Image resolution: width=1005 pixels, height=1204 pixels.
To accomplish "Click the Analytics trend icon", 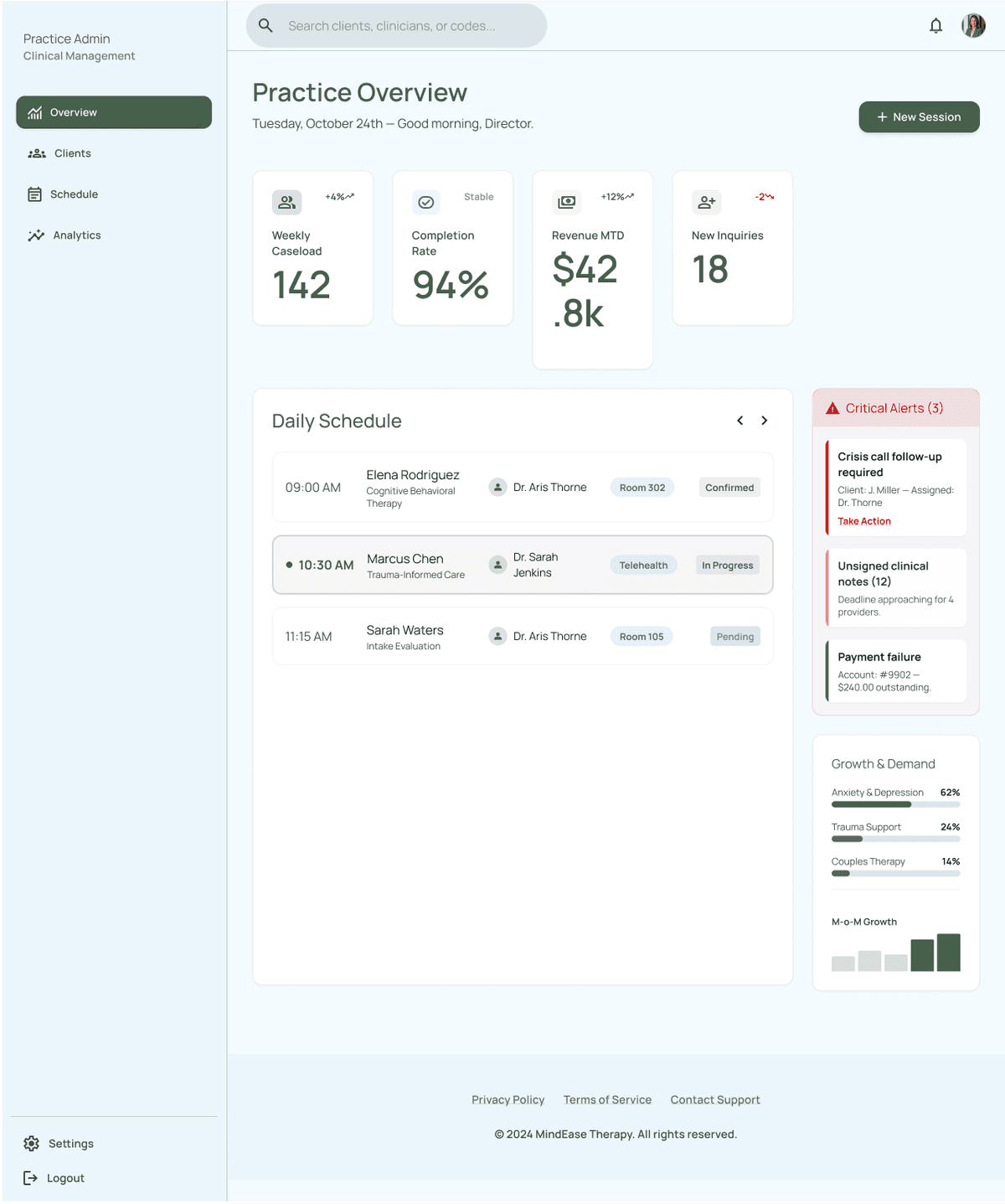I will coord(36,235).
